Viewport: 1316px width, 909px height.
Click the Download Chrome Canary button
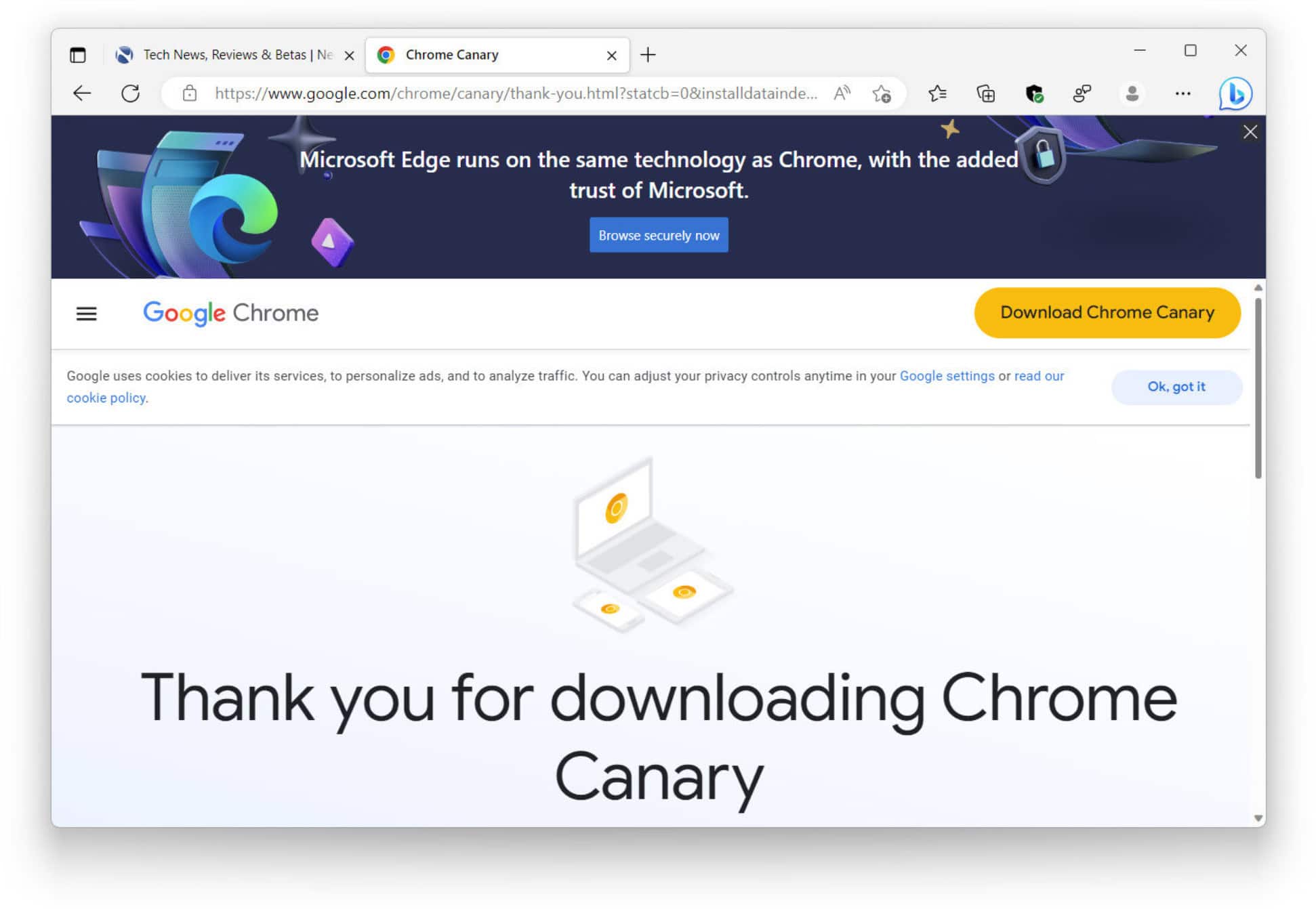1108,312
